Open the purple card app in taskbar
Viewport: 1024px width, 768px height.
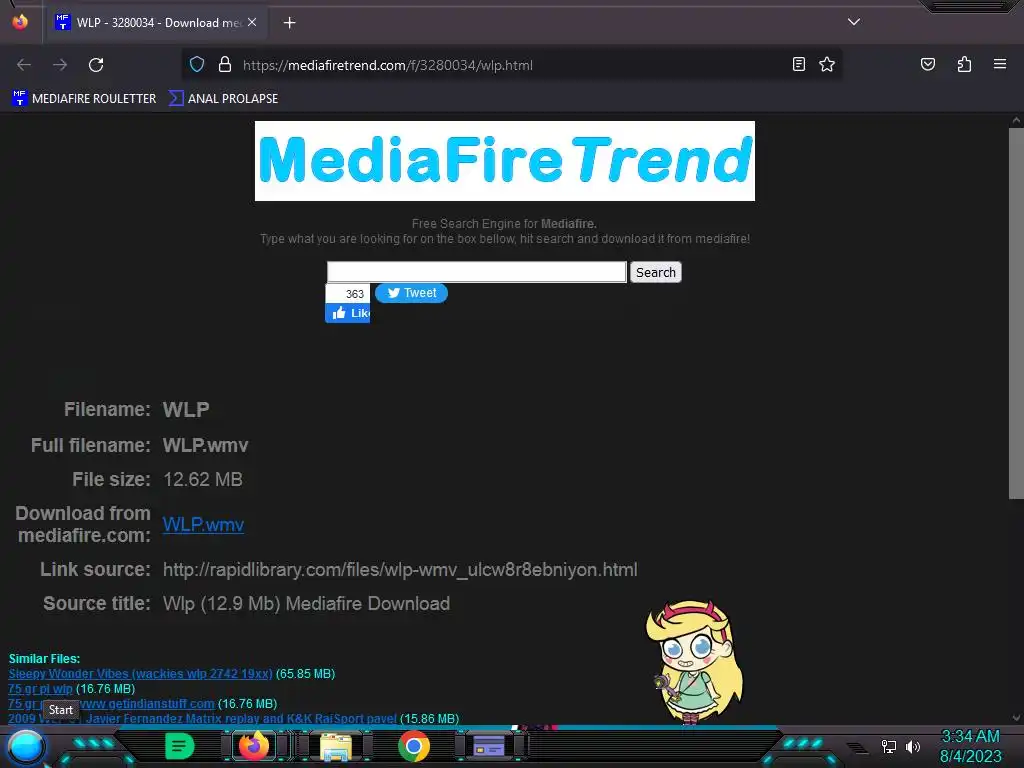click(488, 746)
